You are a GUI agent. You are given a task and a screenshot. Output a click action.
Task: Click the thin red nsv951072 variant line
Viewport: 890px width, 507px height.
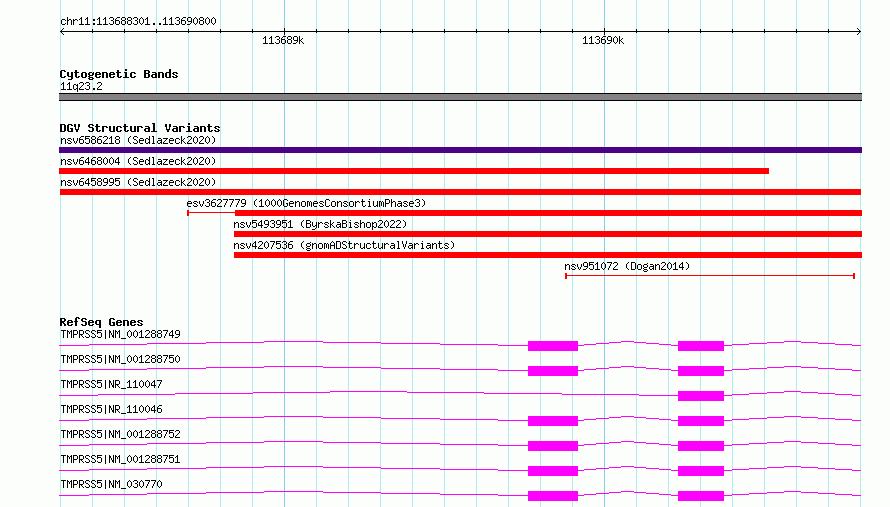710,276
